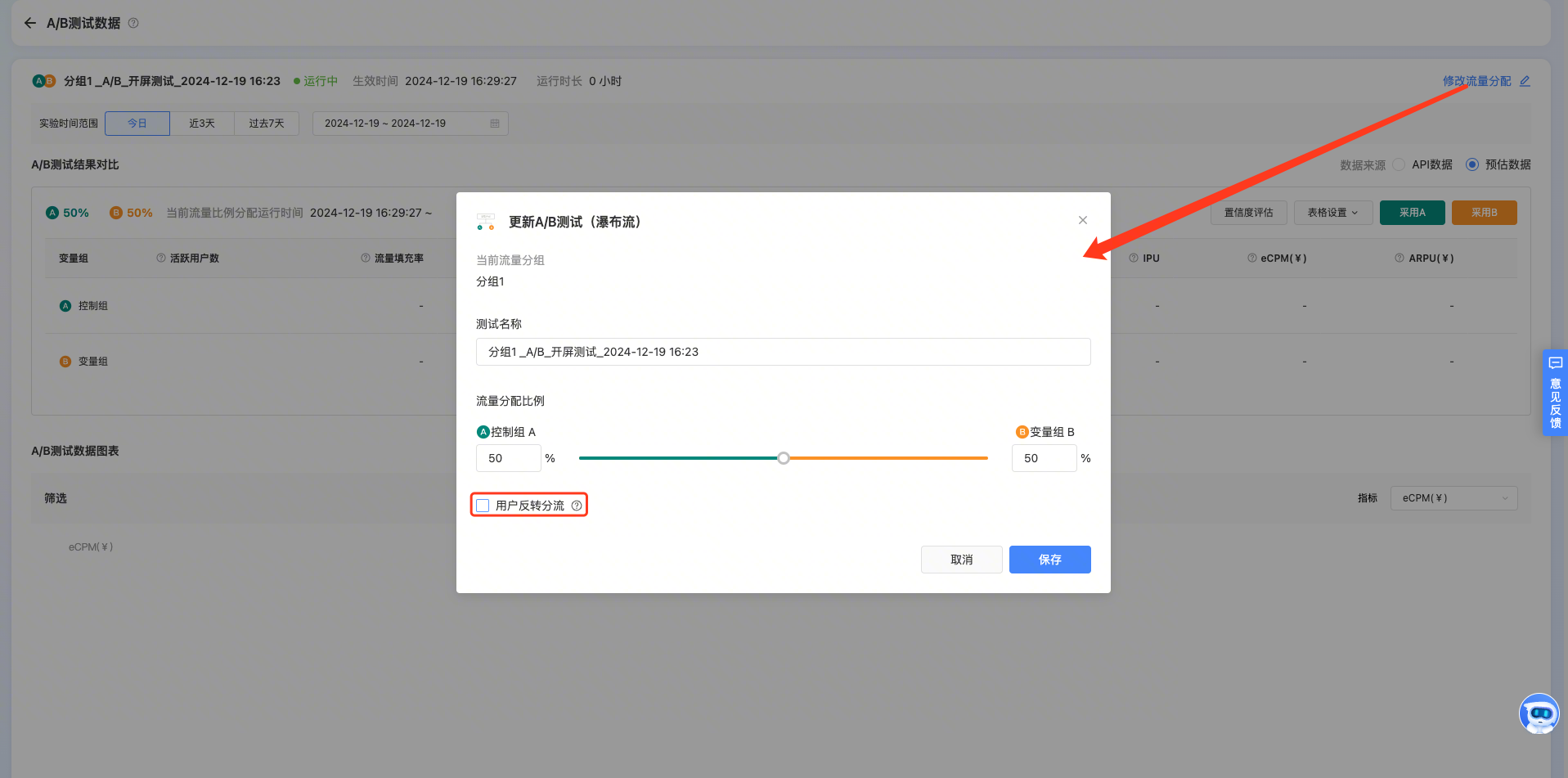Image resolution: width=1568 pixels, height=778 pixels.
Task: Open the 意见反馈 feedback side panel
Action: click(1555, 393)
